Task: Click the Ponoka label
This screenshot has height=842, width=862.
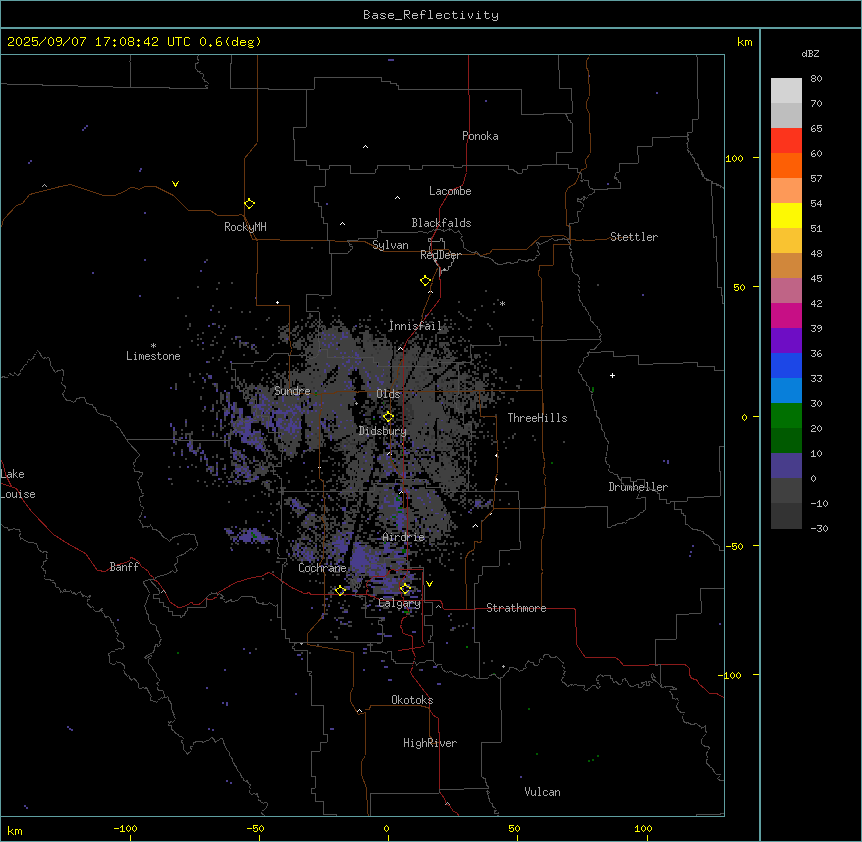Action: 480,136
